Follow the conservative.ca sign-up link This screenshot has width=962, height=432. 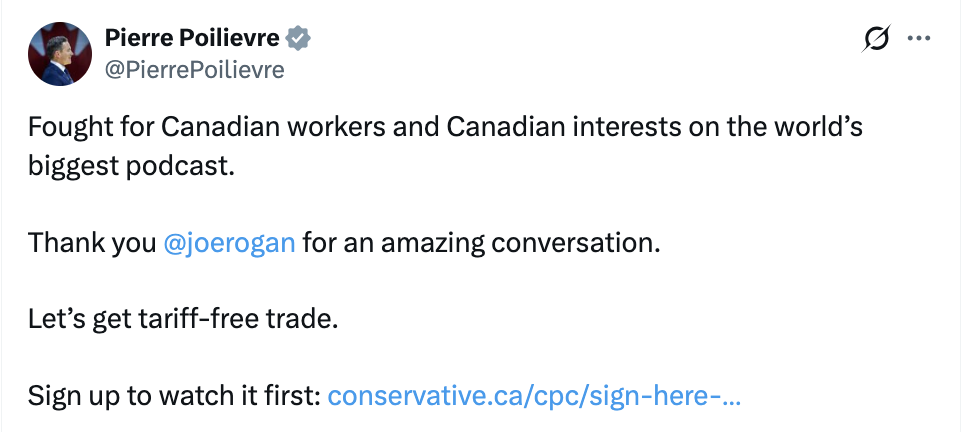(534, 396)
